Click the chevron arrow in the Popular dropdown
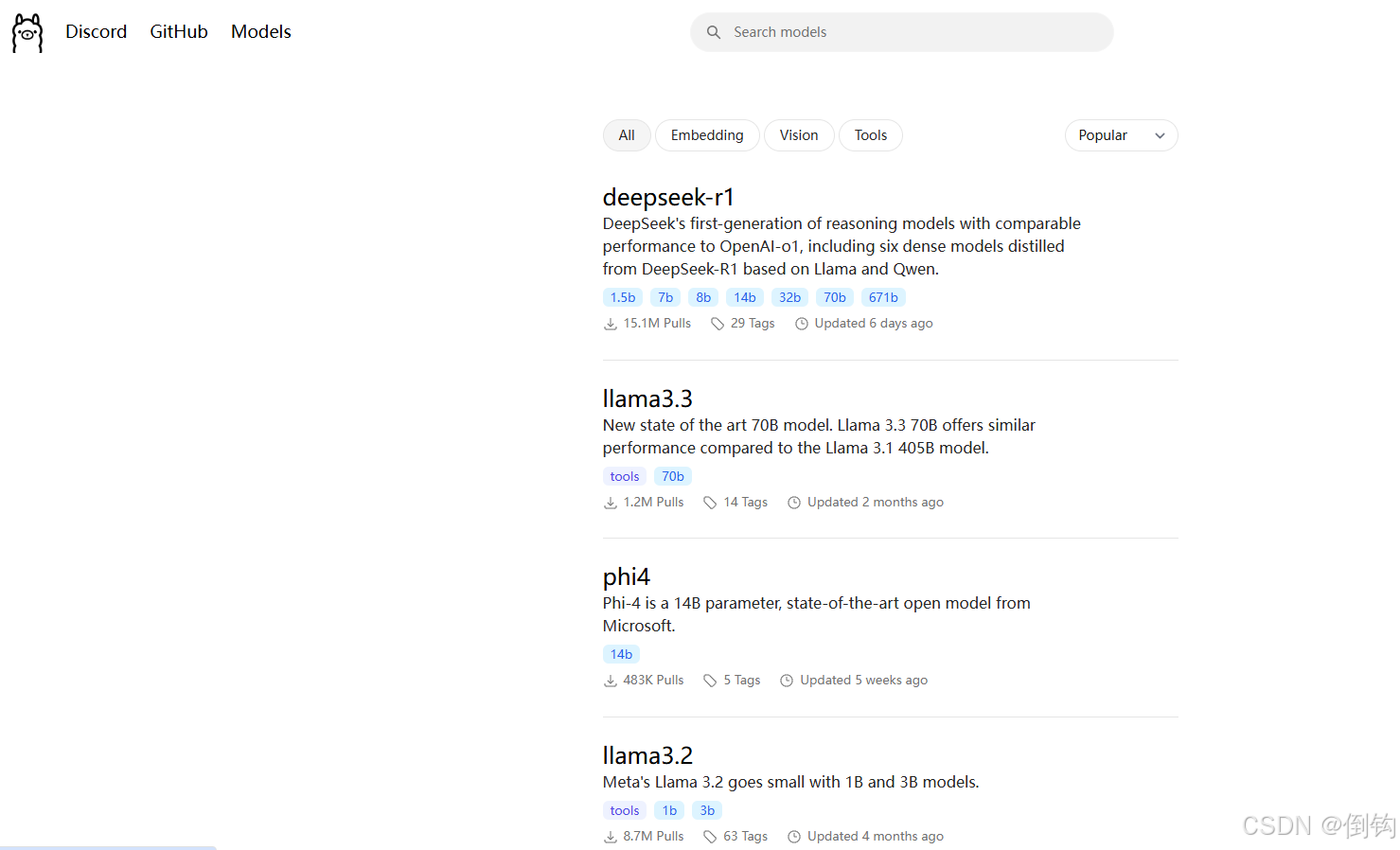Image resolution: width=1400 pixels, height=850 pixels. (x=1160, y=136)
